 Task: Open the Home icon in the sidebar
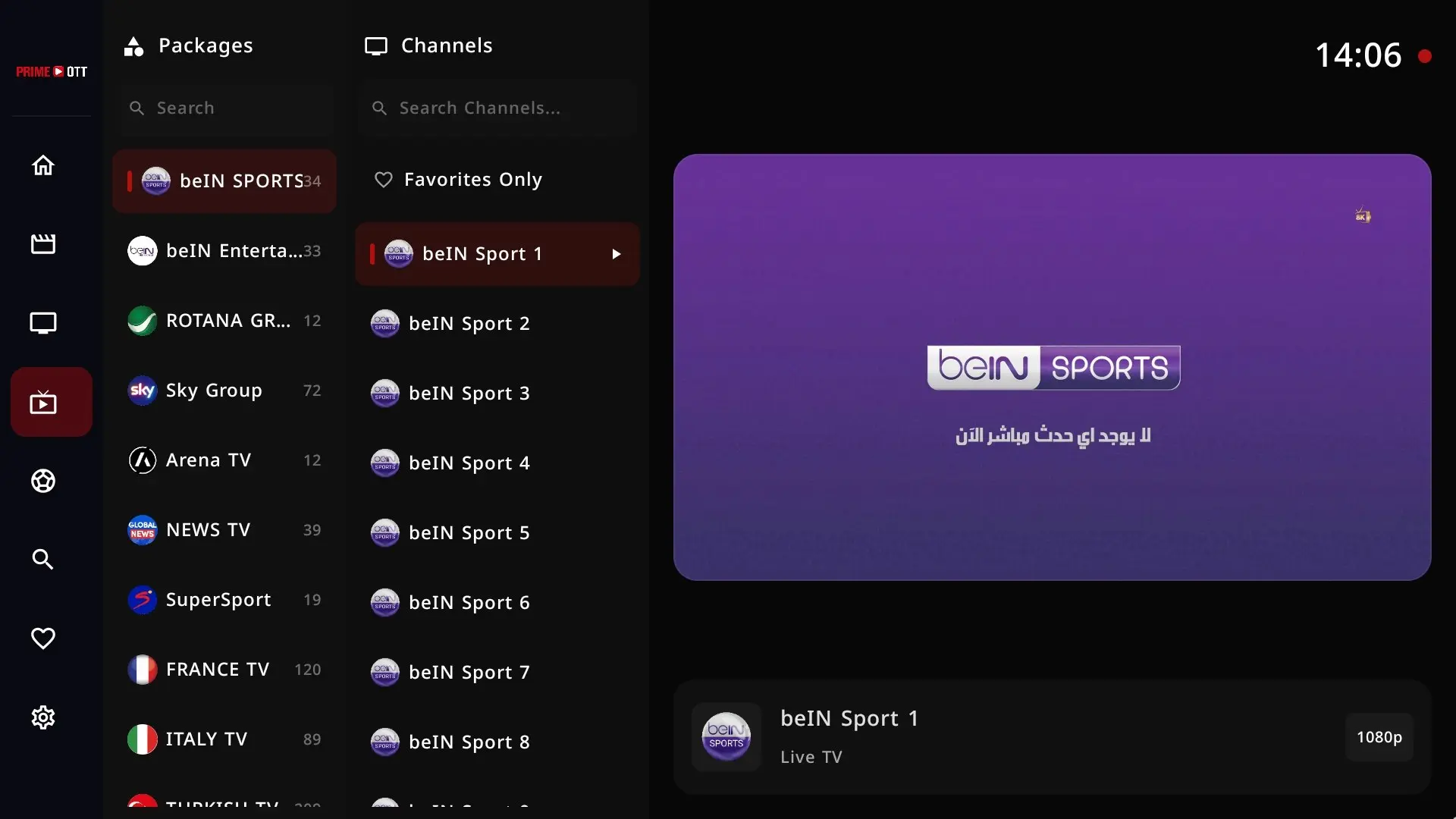pos(43,165)
